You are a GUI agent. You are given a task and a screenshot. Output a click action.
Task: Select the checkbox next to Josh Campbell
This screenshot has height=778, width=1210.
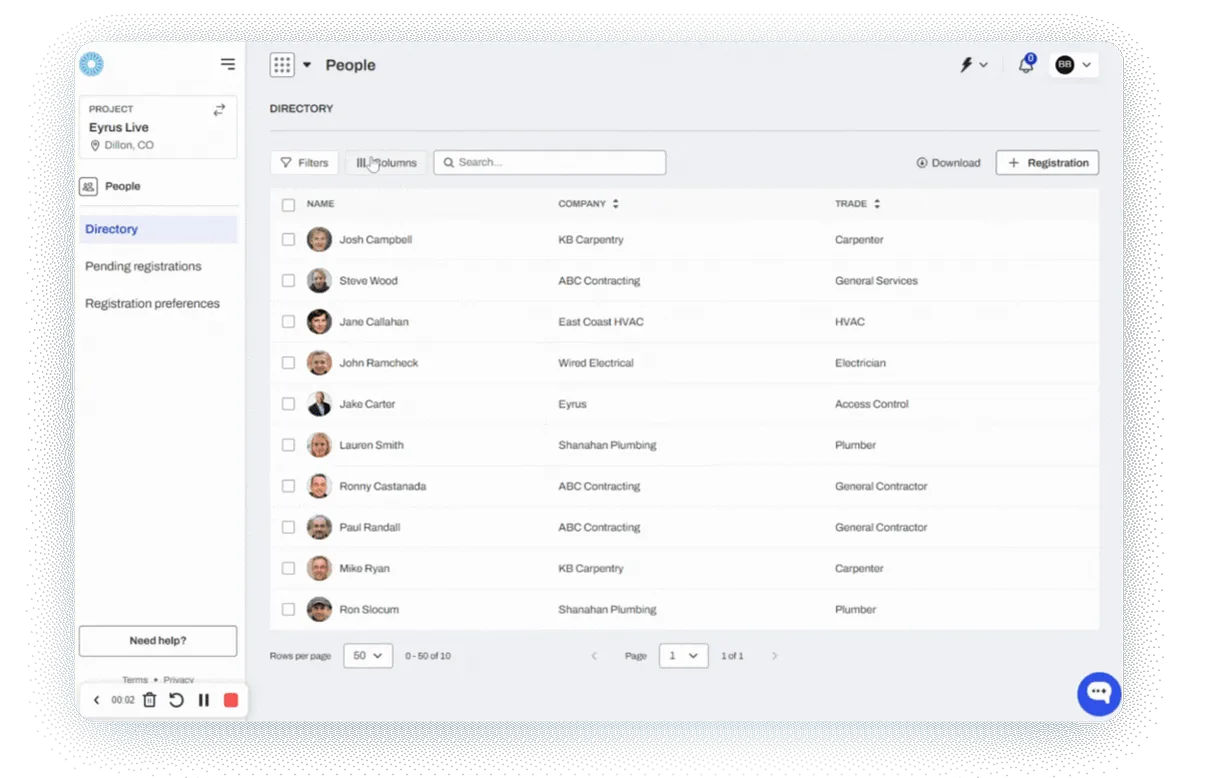(288, 239)
